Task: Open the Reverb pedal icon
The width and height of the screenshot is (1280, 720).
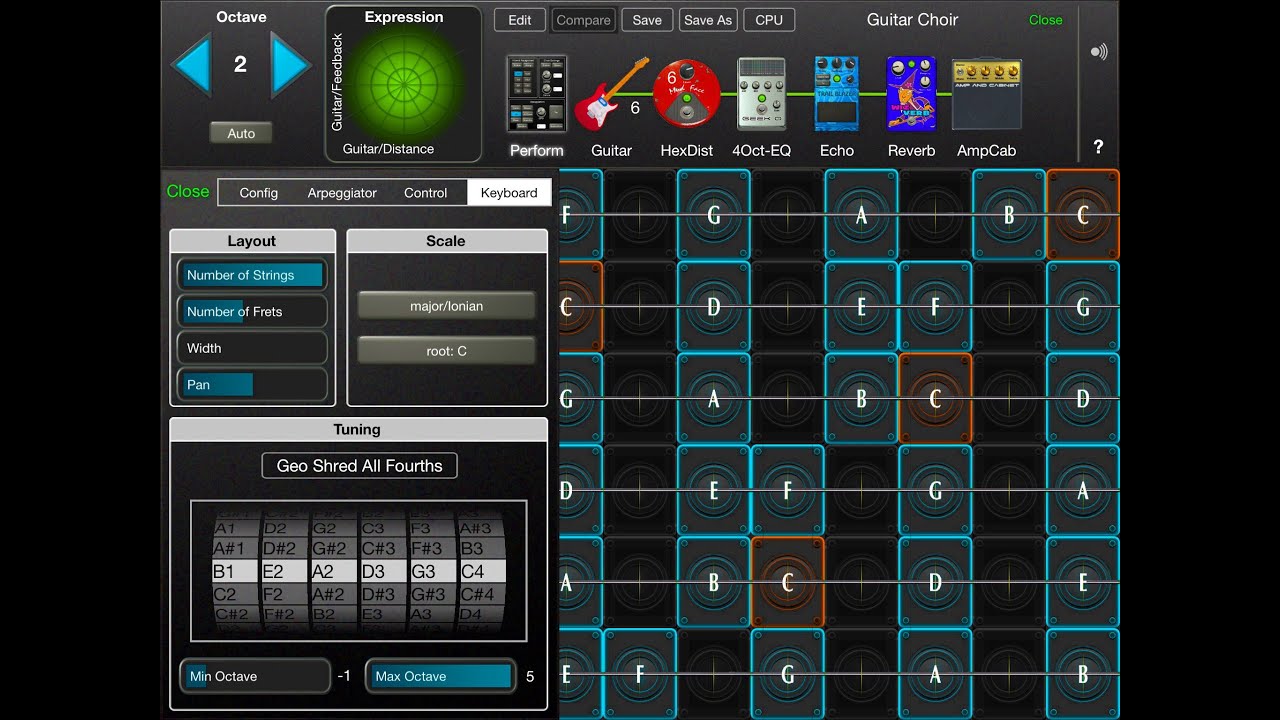Action: point(911,94)
